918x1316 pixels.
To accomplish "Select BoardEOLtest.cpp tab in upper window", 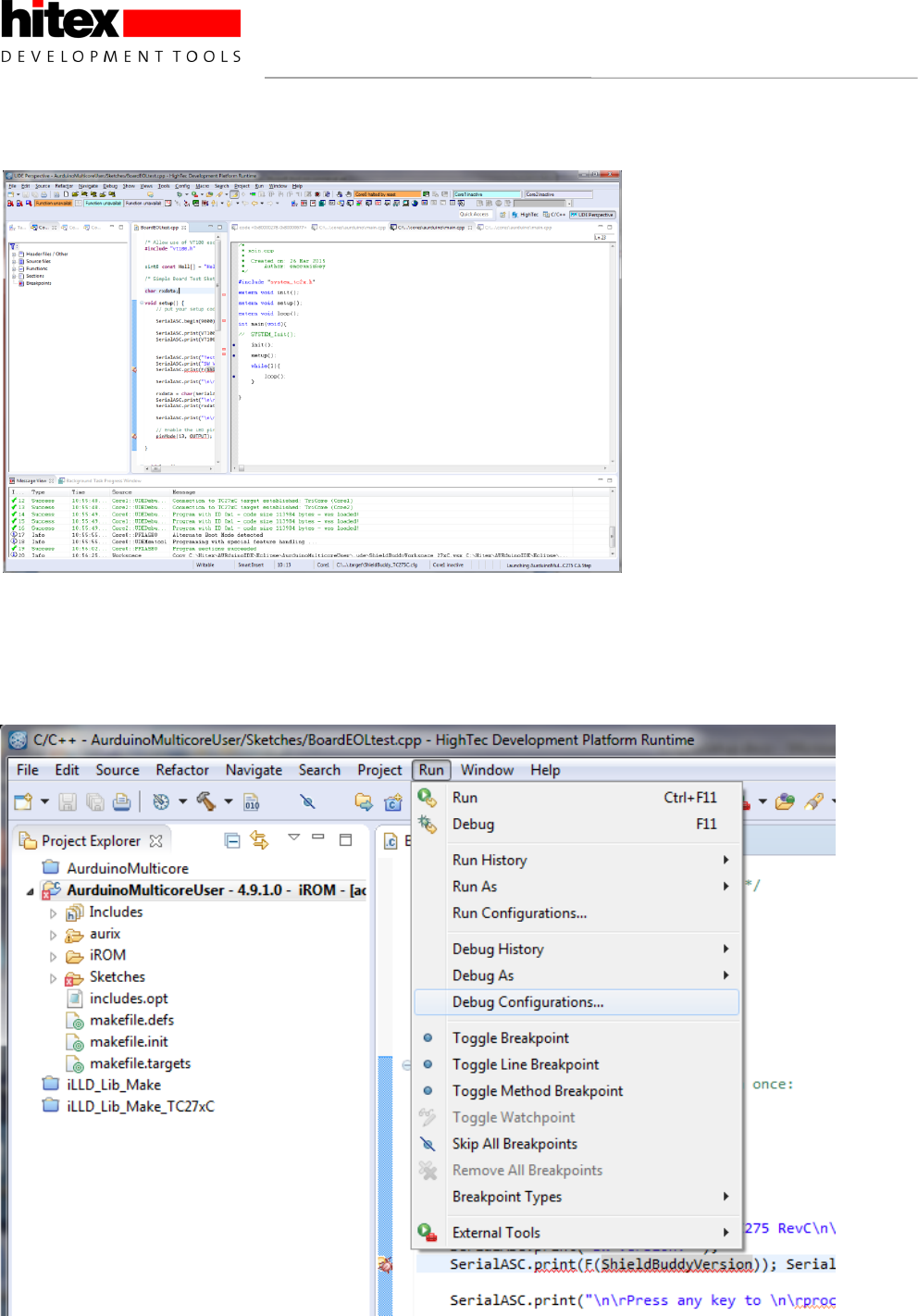I will 160,227.
